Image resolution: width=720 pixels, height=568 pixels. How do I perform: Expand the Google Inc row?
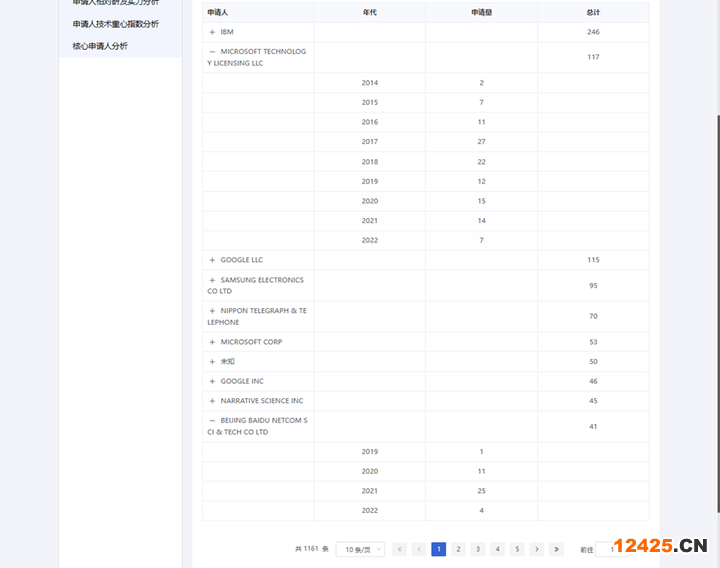(x=212, y=381)
